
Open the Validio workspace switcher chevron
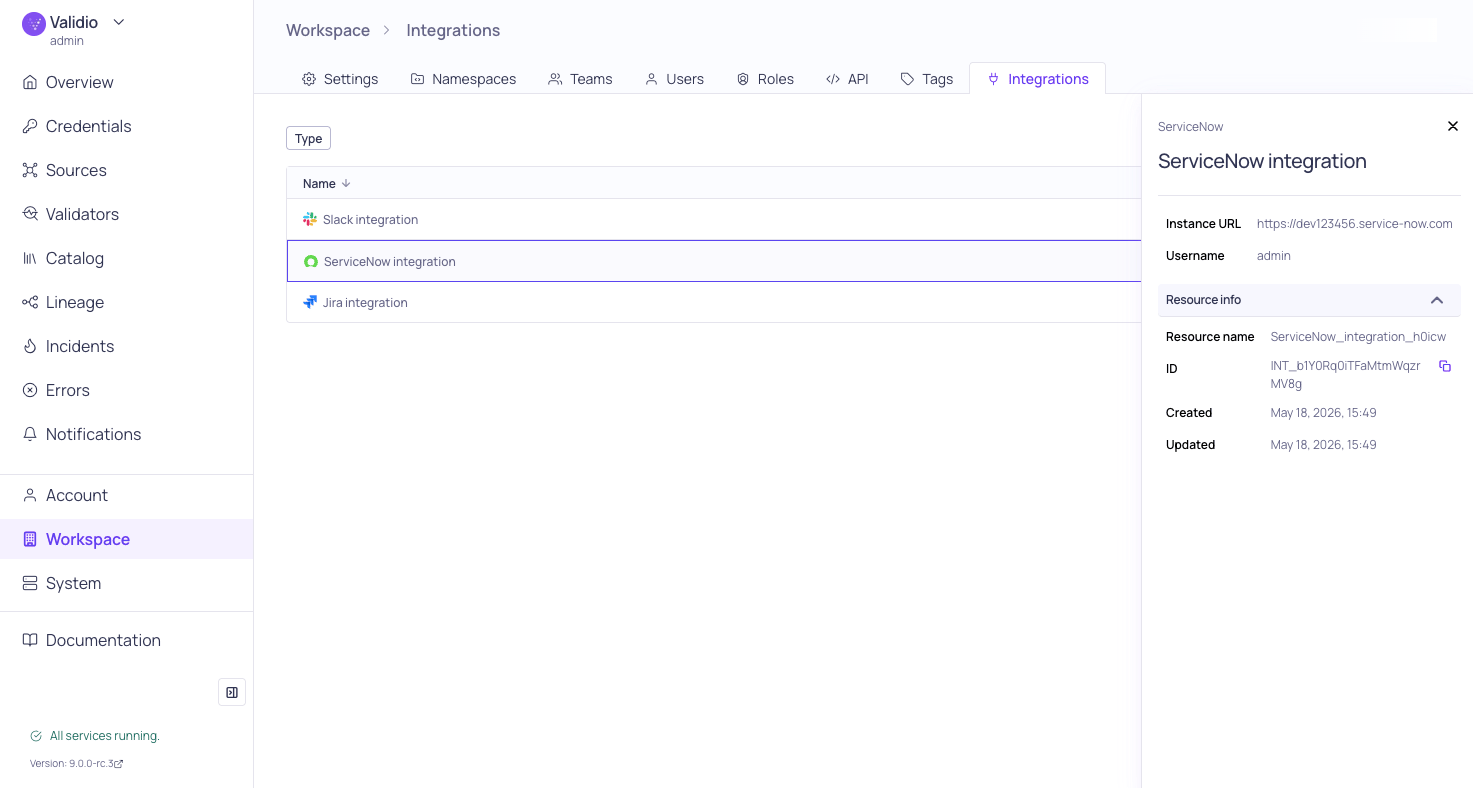pyautogui.click(x=119, y=22)
